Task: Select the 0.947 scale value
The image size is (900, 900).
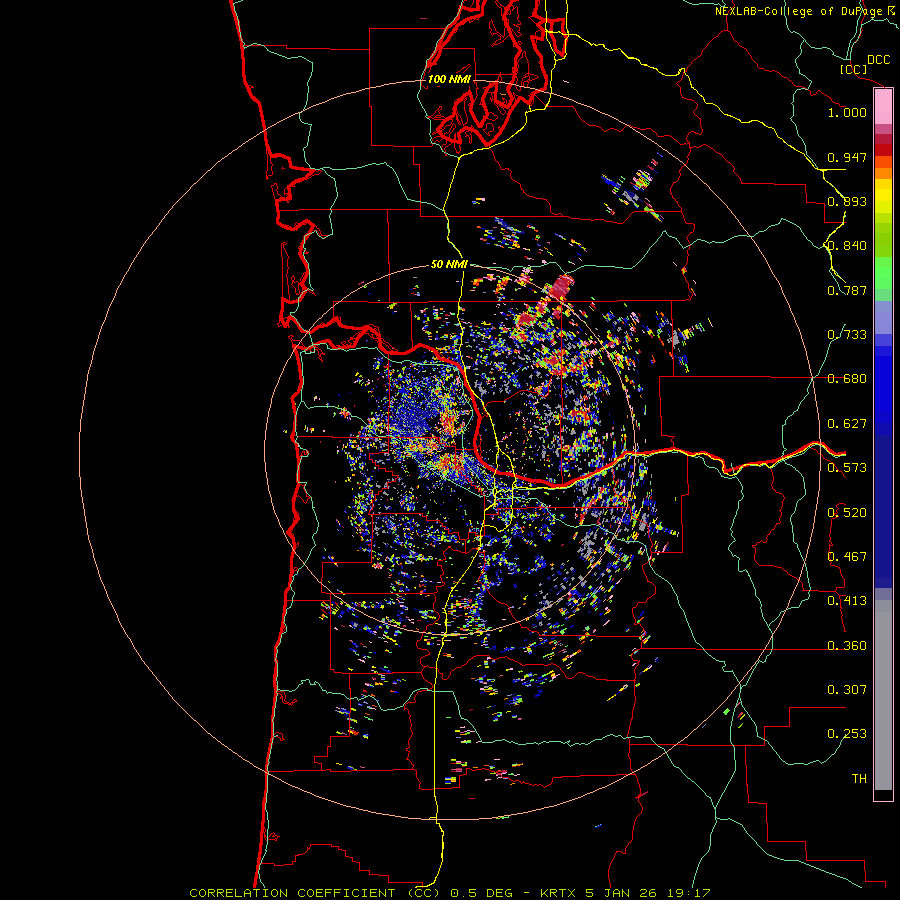Action: [x=847, y=157]
